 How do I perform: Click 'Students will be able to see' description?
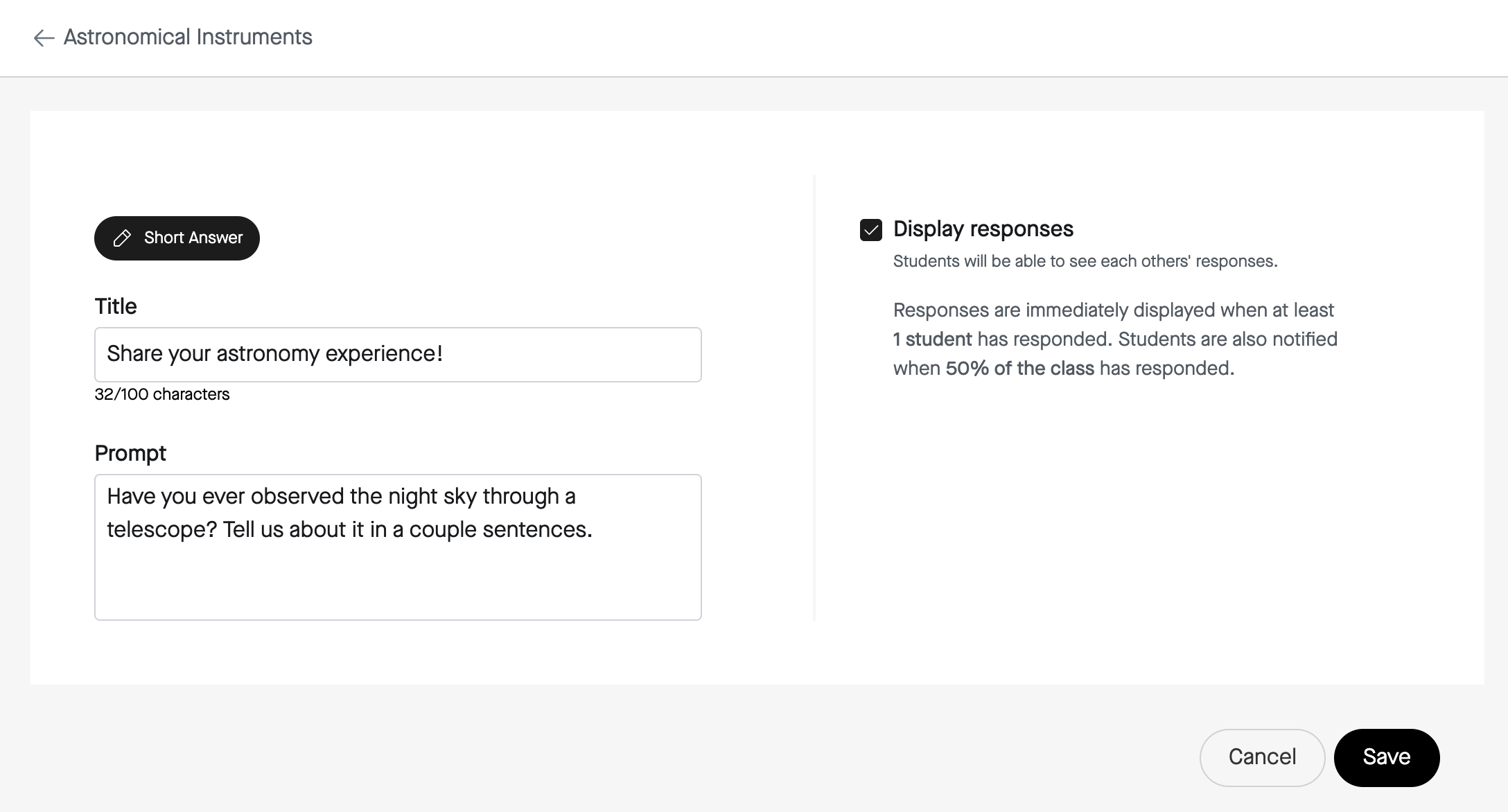[1085, 261]
